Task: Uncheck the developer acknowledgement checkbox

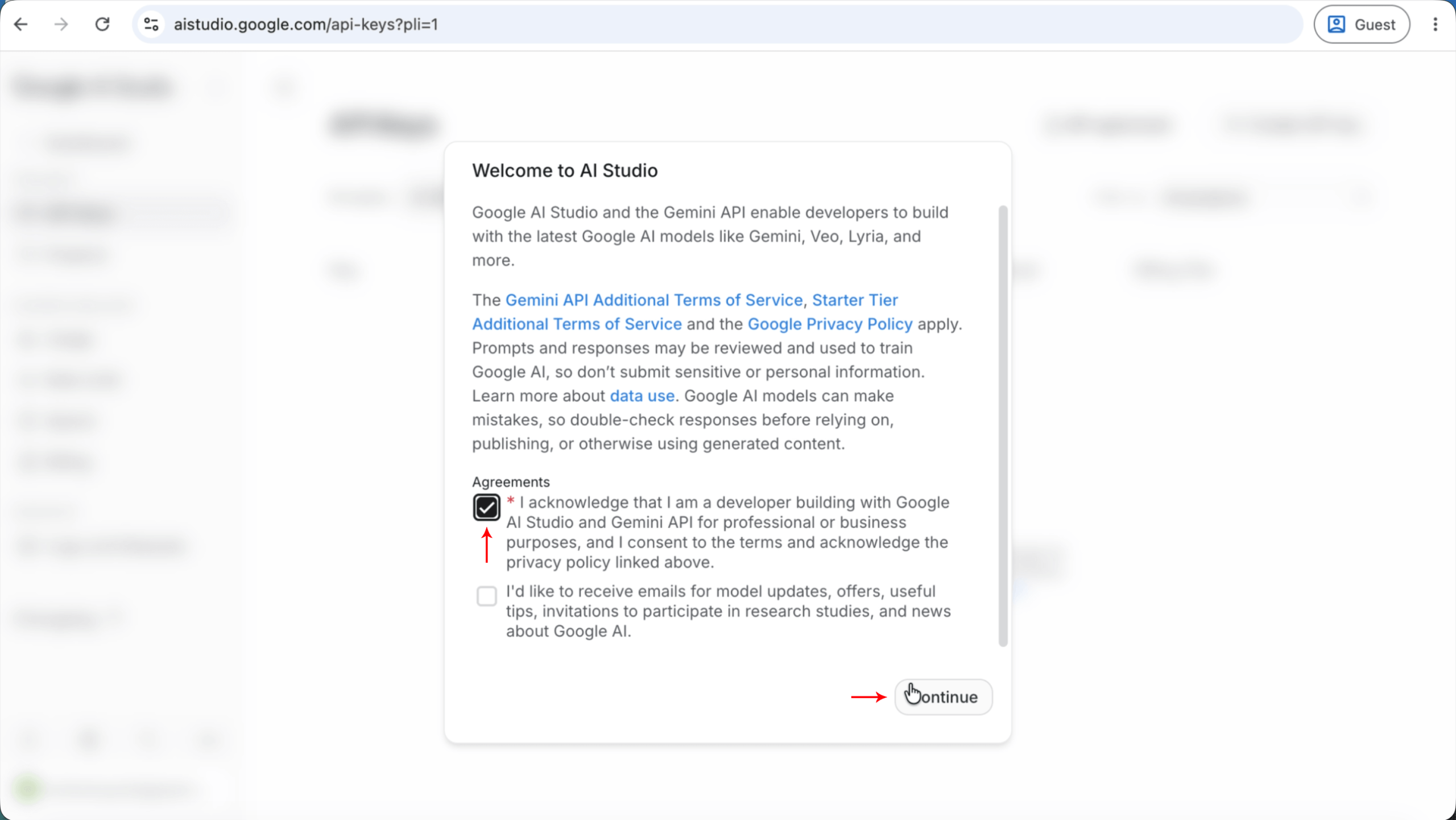Action: tap(486, 507)
